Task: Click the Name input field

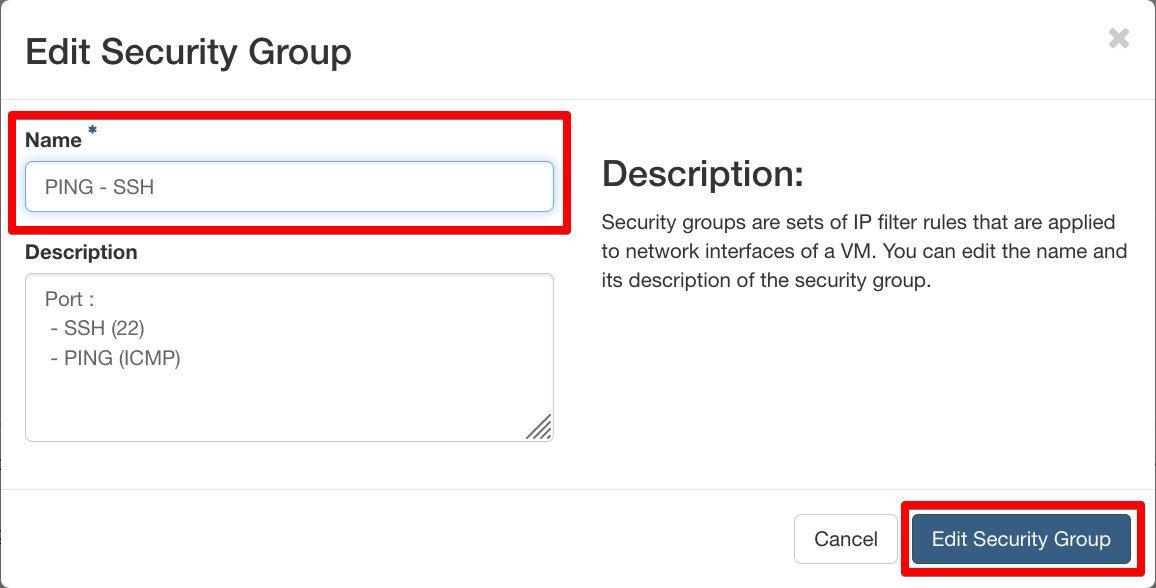Action: click(289, 187)
